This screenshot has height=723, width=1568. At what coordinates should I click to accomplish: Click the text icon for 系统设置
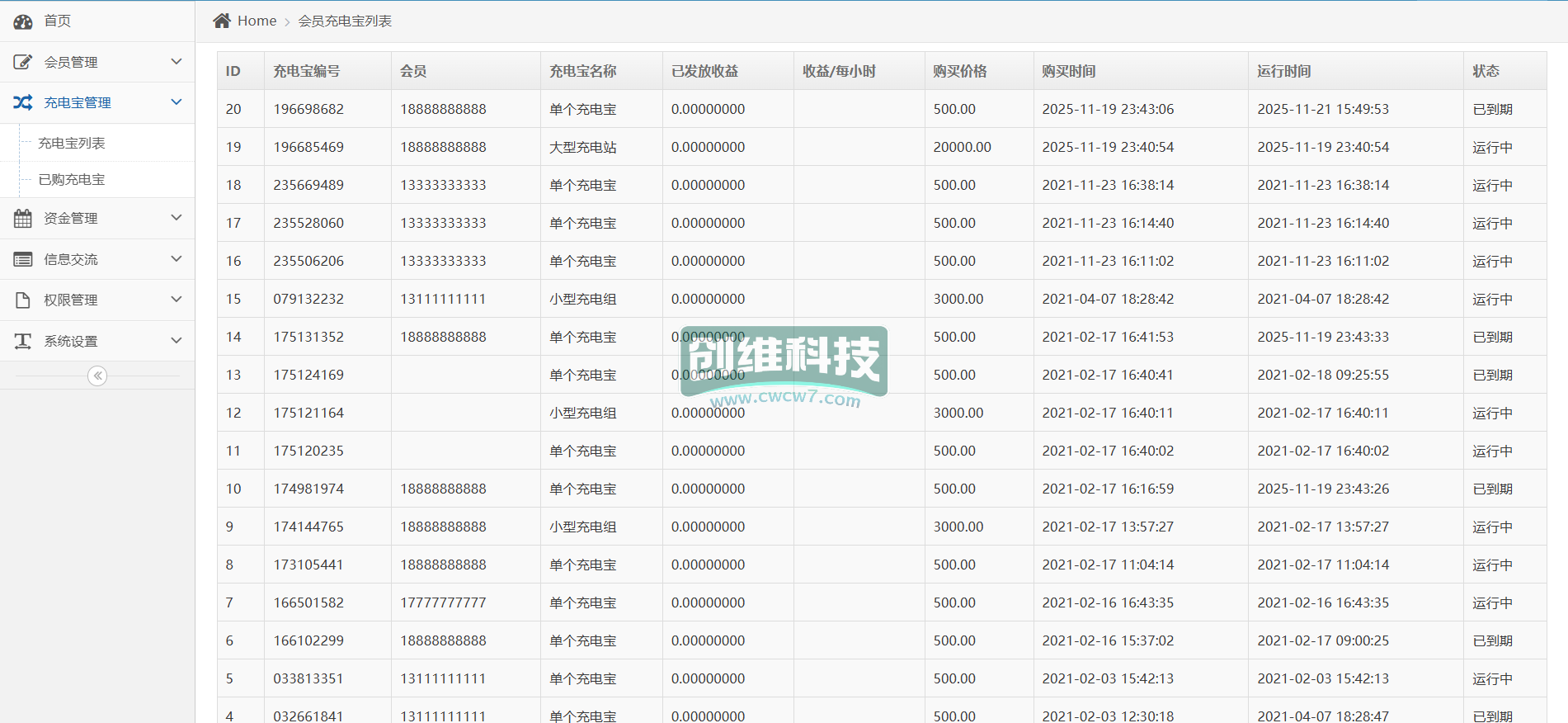point(23,341)
